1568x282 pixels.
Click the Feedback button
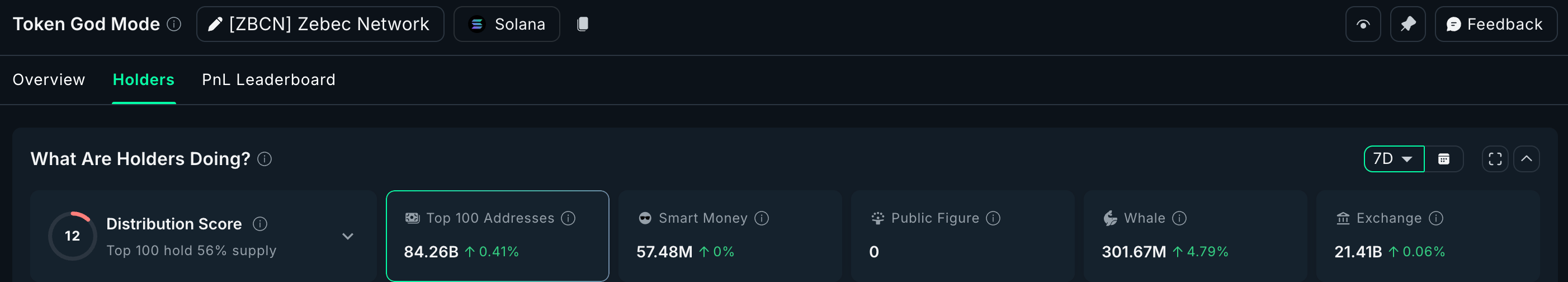pyautogui.click(x=1495, y=25)
